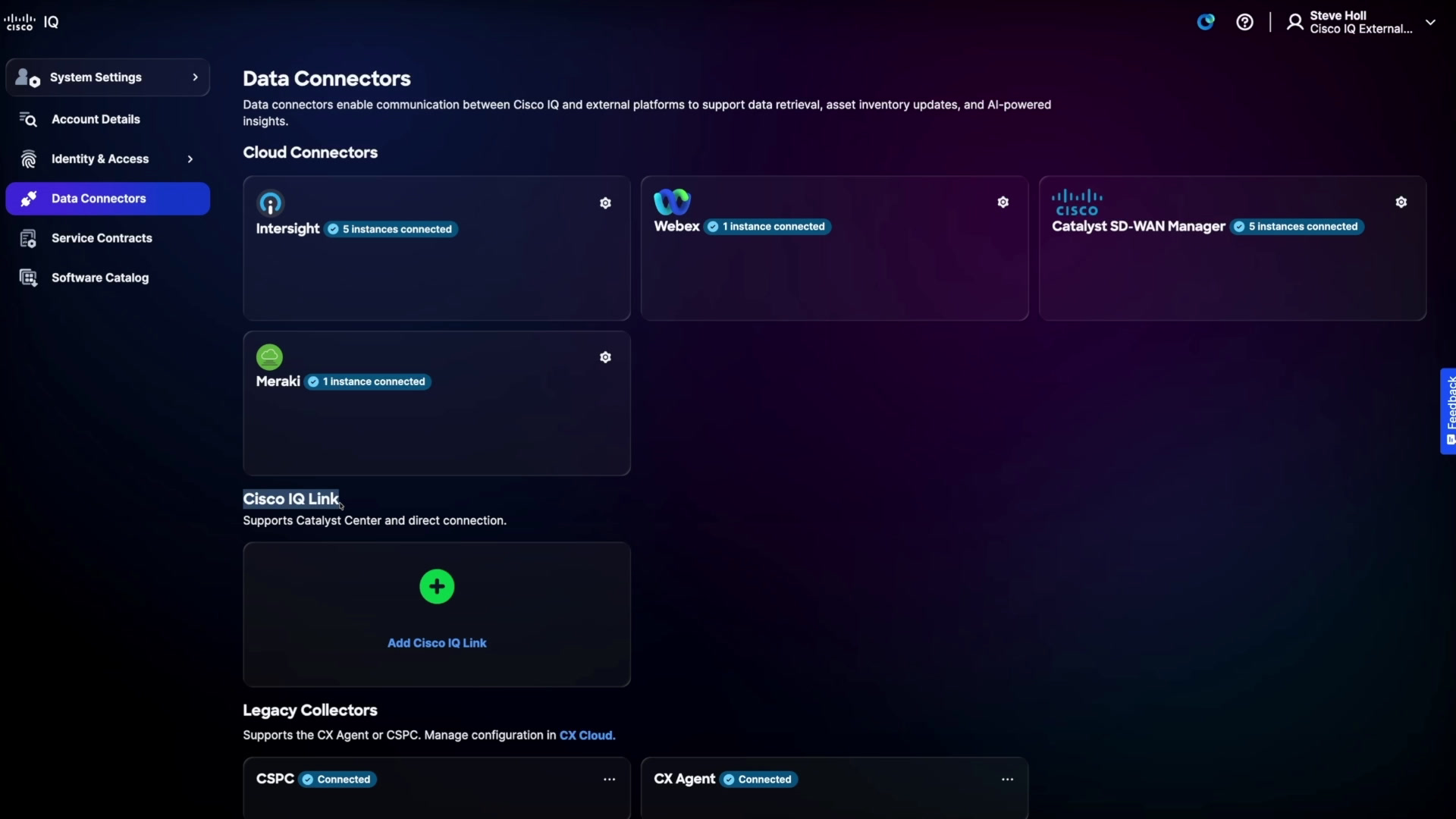The image size is (1456, 819).
Task: Open Intersight connector settings gear
Action: click(605, 203)
